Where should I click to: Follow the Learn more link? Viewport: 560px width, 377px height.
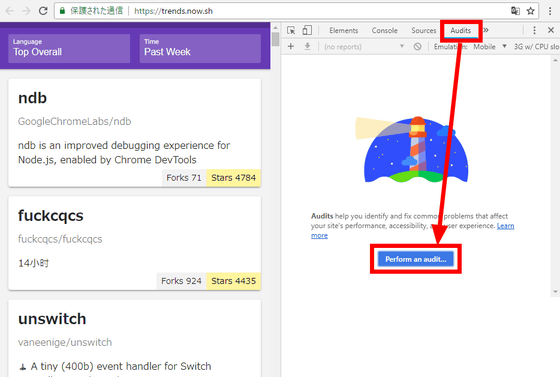tap(505, 226)
